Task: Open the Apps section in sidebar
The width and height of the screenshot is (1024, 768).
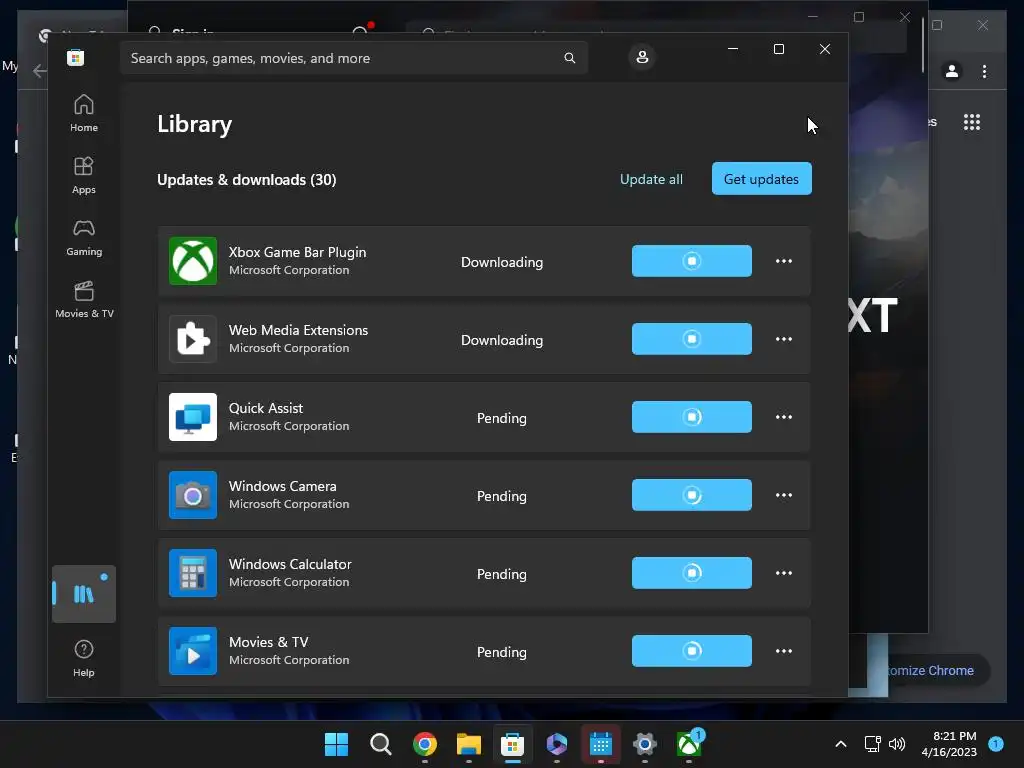Action: 84,176
